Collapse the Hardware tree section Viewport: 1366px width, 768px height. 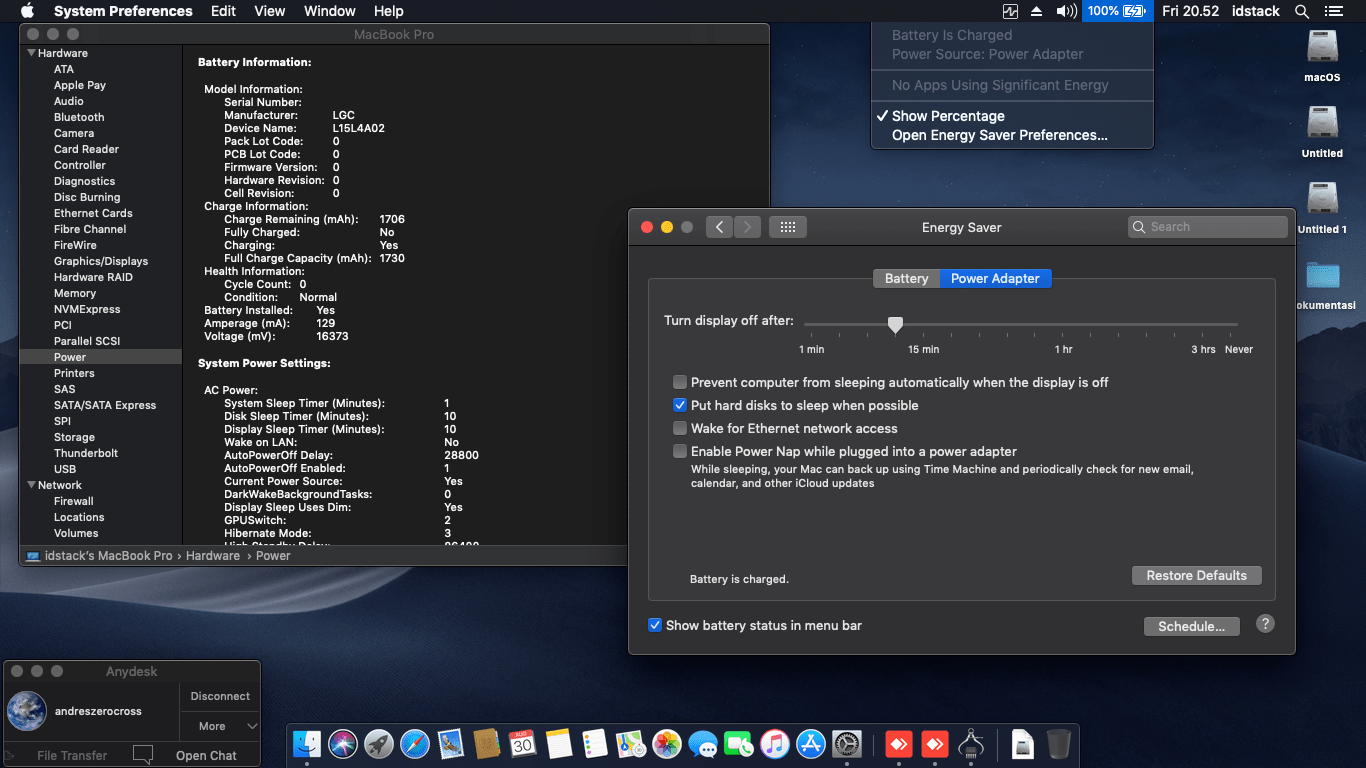(31, 53)
